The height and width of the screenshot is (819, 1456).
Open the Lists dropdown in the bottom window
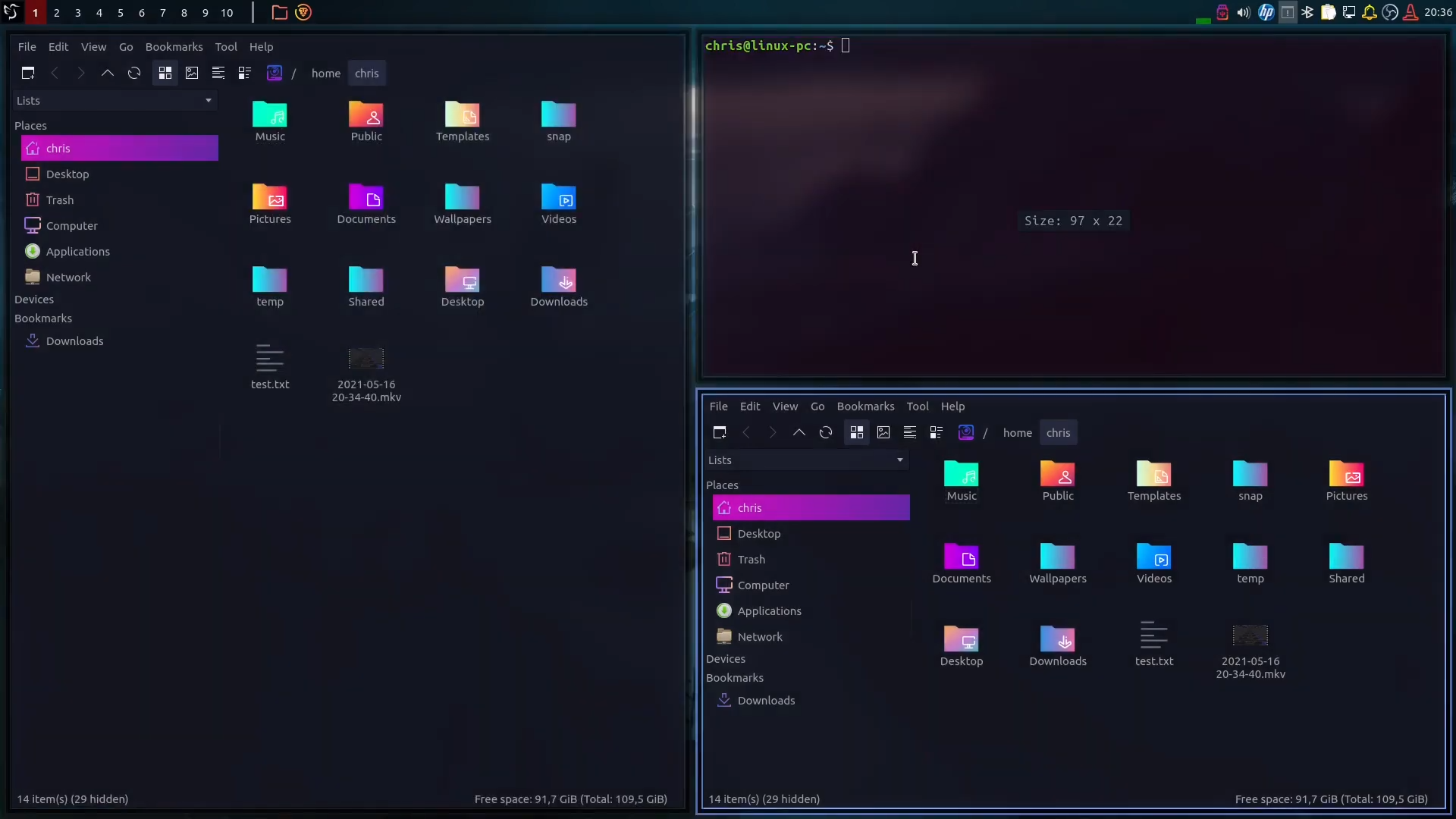pos(807,460)
